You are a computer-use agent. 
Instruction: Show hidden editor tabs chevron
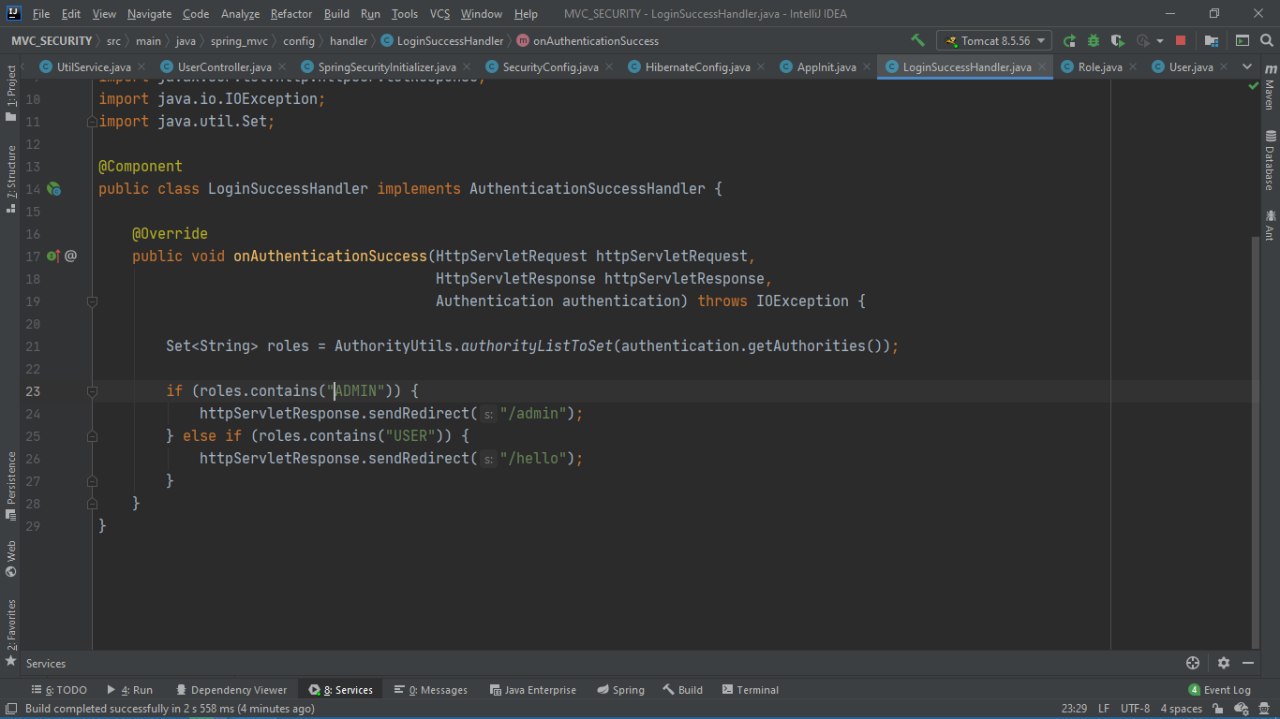[x=1247, y=67]
